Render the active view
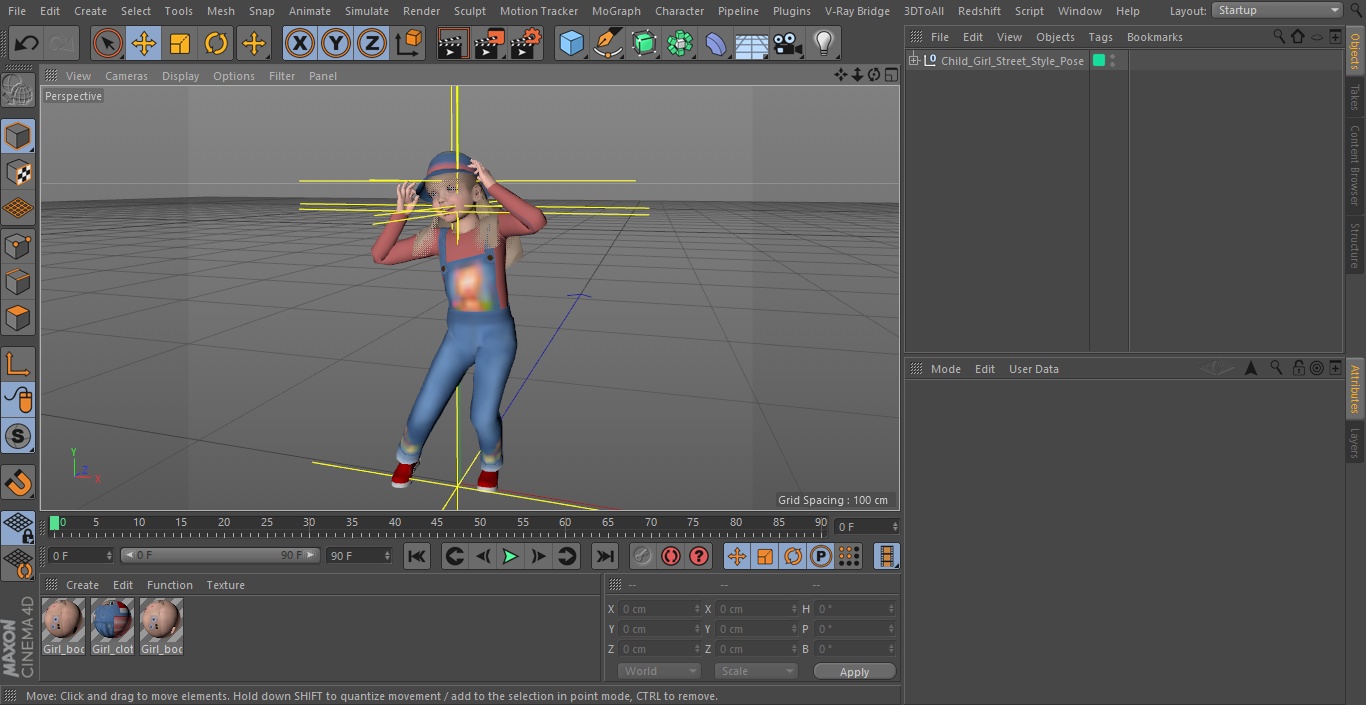The height and width of the screenshot is (705, 1366). coord(453,43)
